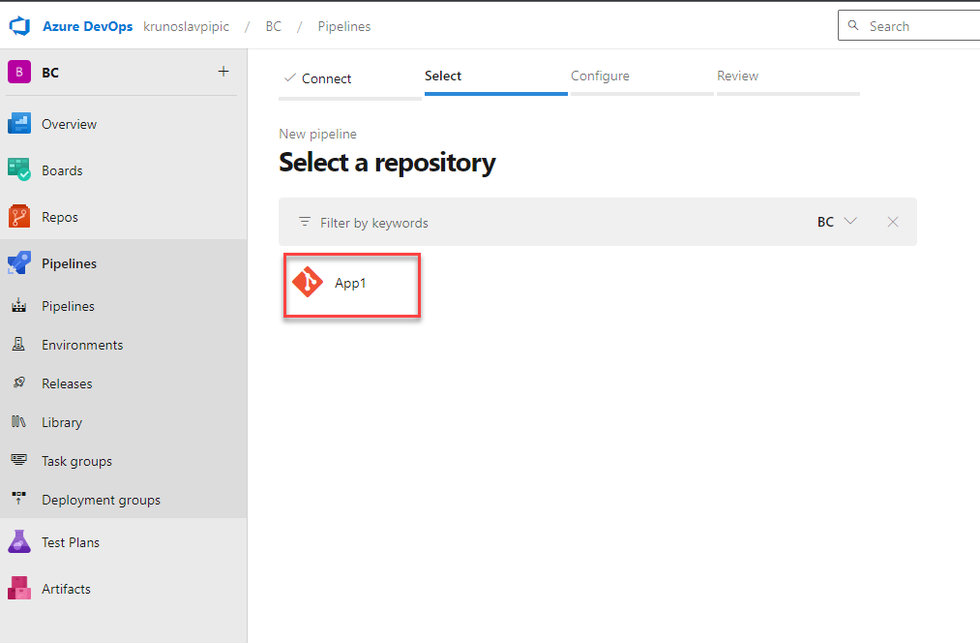
Task: Click the Task groups icon
Action: coord(19,461)
